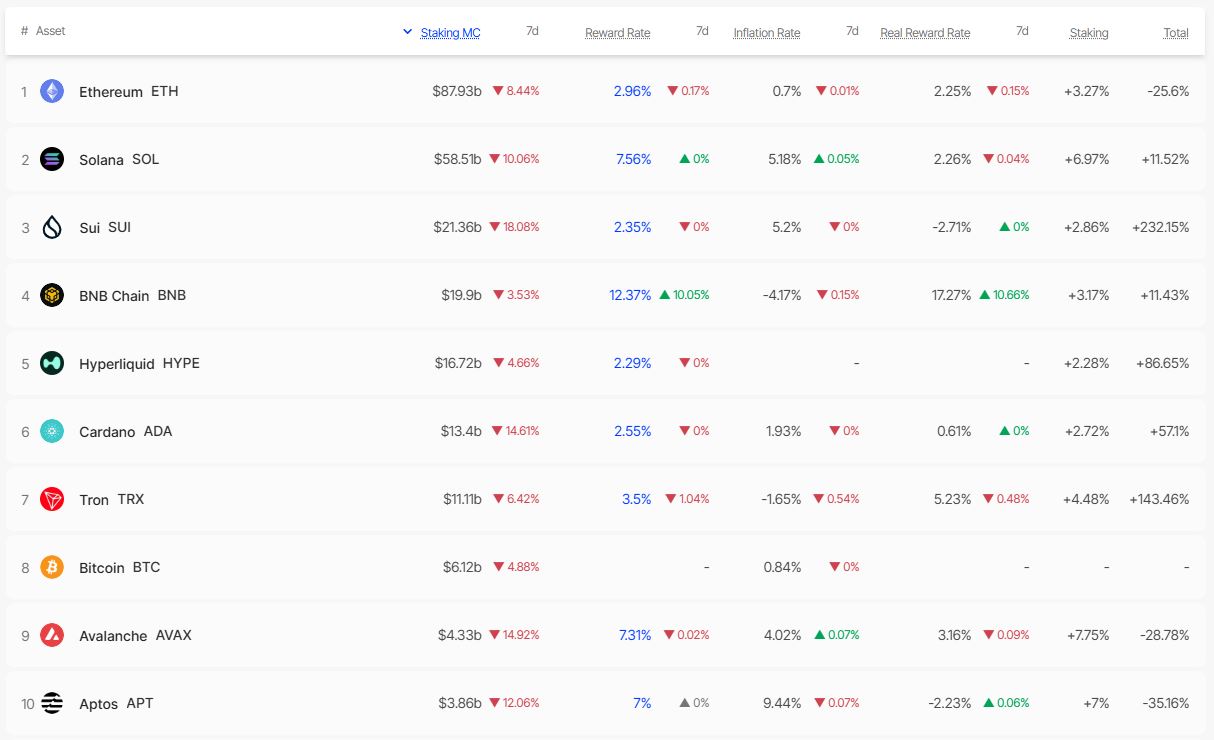Open Ethereum's 2.96% reward rate link
Image resolution: width=1214 pixels, height=740 pixels.
click(632, 91)
